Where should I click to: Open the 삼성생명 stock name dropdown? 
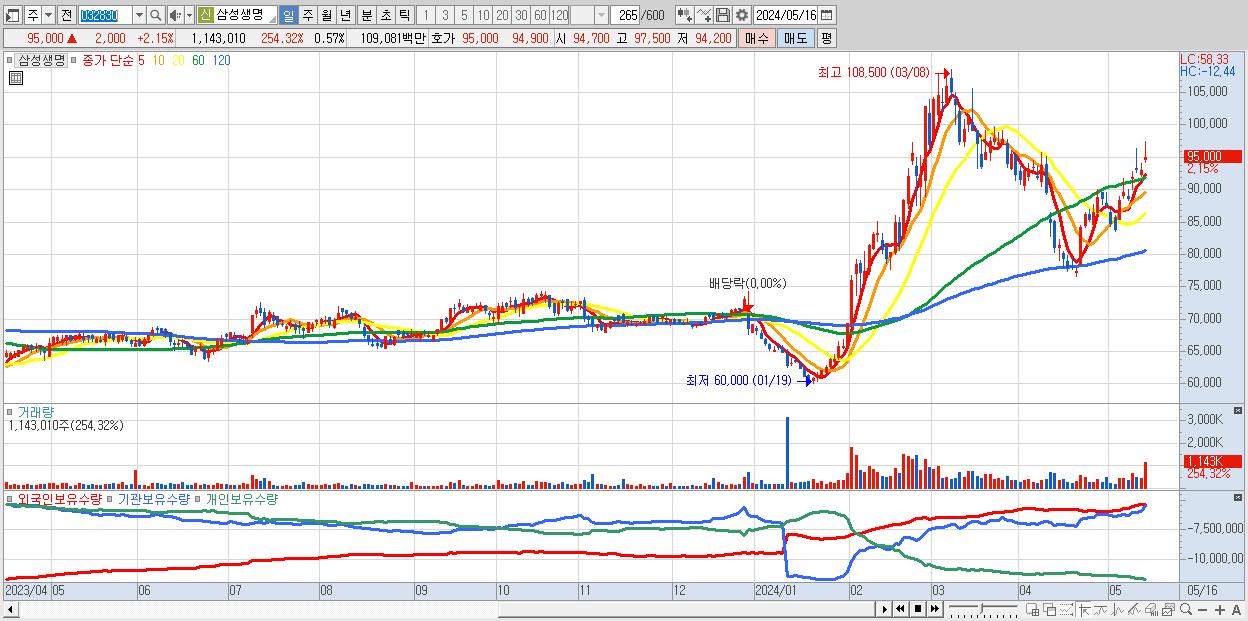[272, 17]
